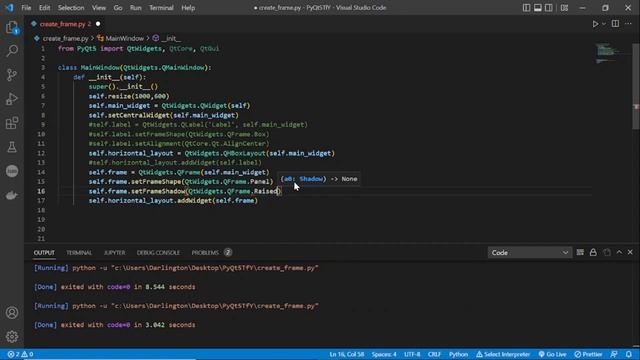Screen dimensions: 640x360
Task: Open the Go menu
Action: (x=118, y=8)
